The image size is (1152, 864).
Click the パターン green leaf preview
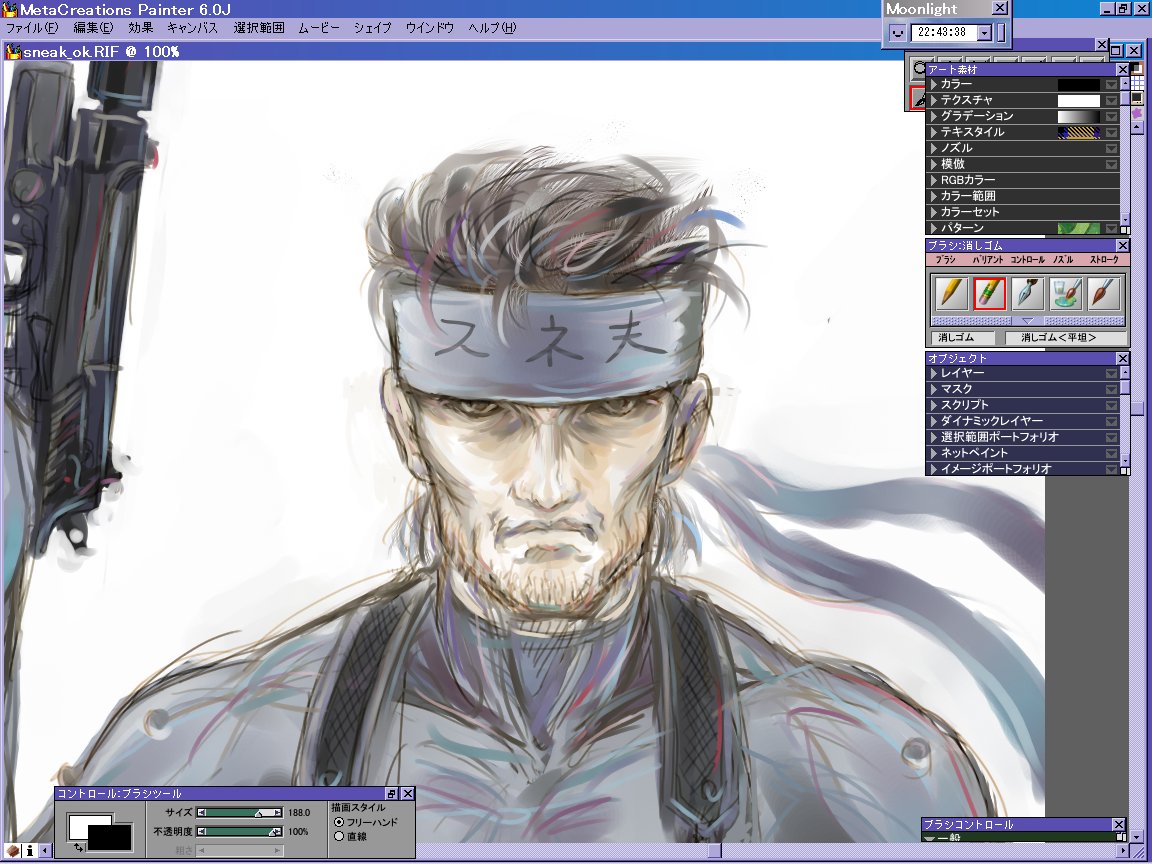(1079, 228)
